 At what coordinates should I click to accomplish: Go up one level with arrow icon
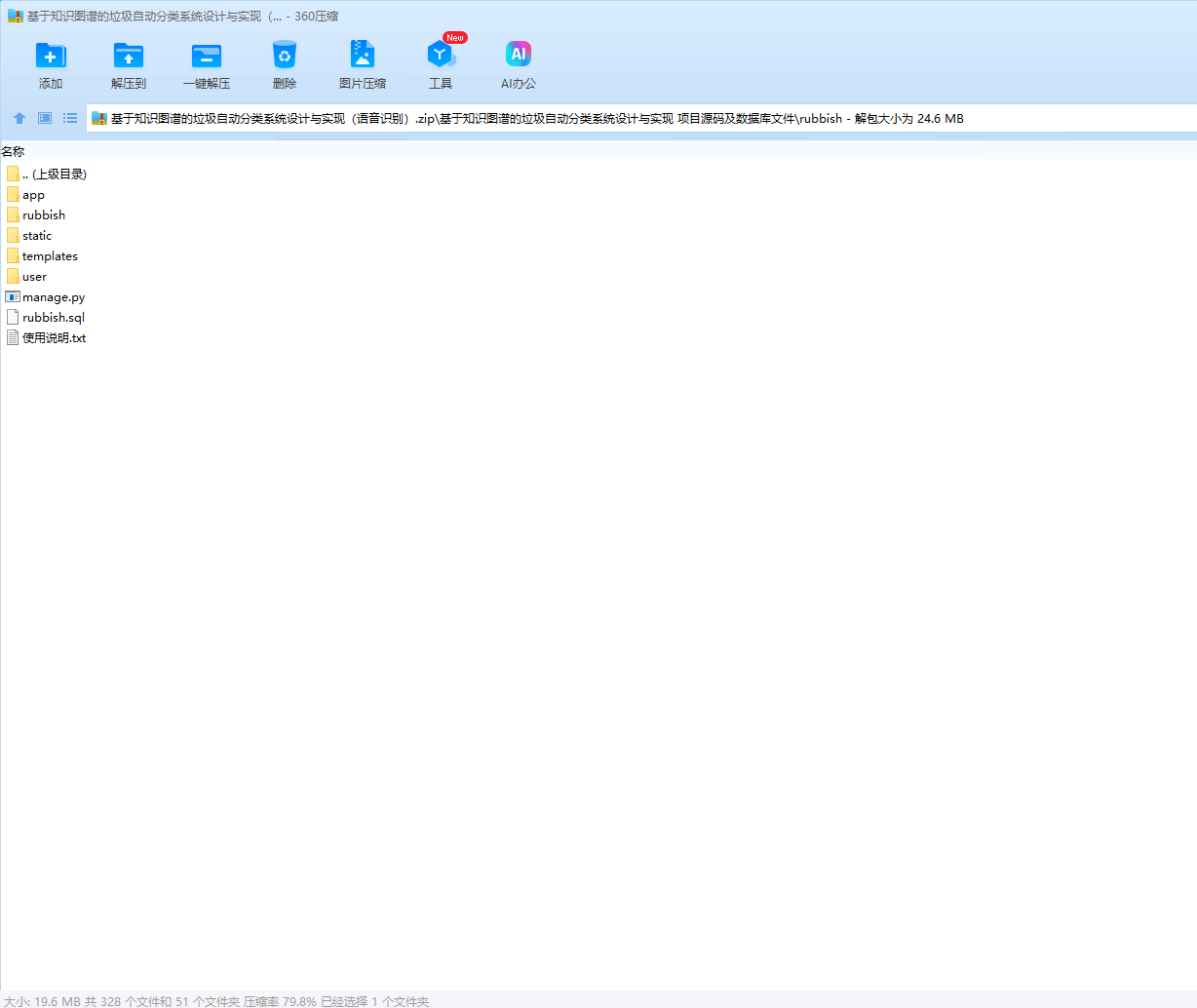(x=19, y=118)
